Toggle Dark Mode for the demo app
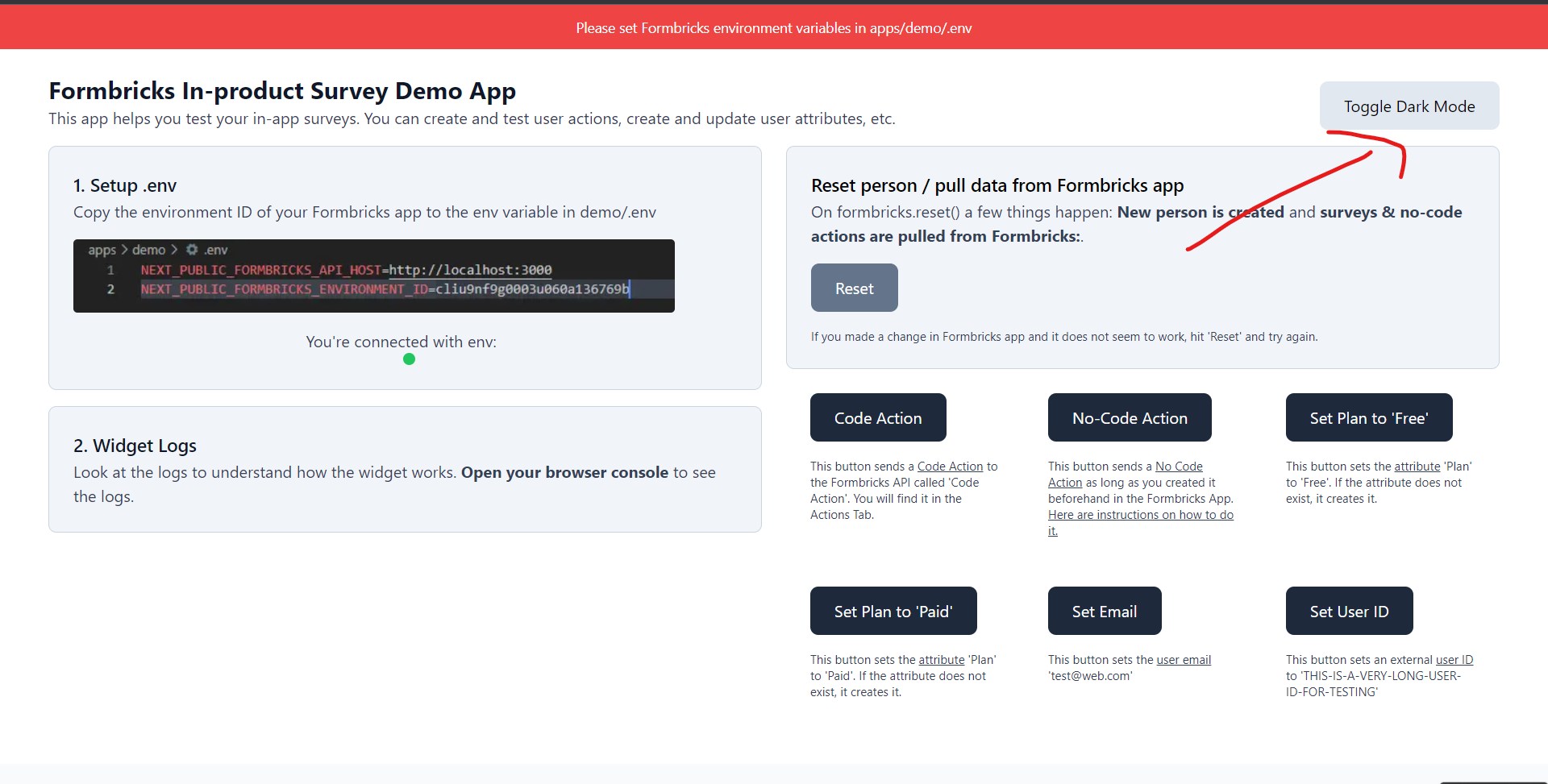The height and width of the screenshot is (784, 1548). tap(1409, 106)
